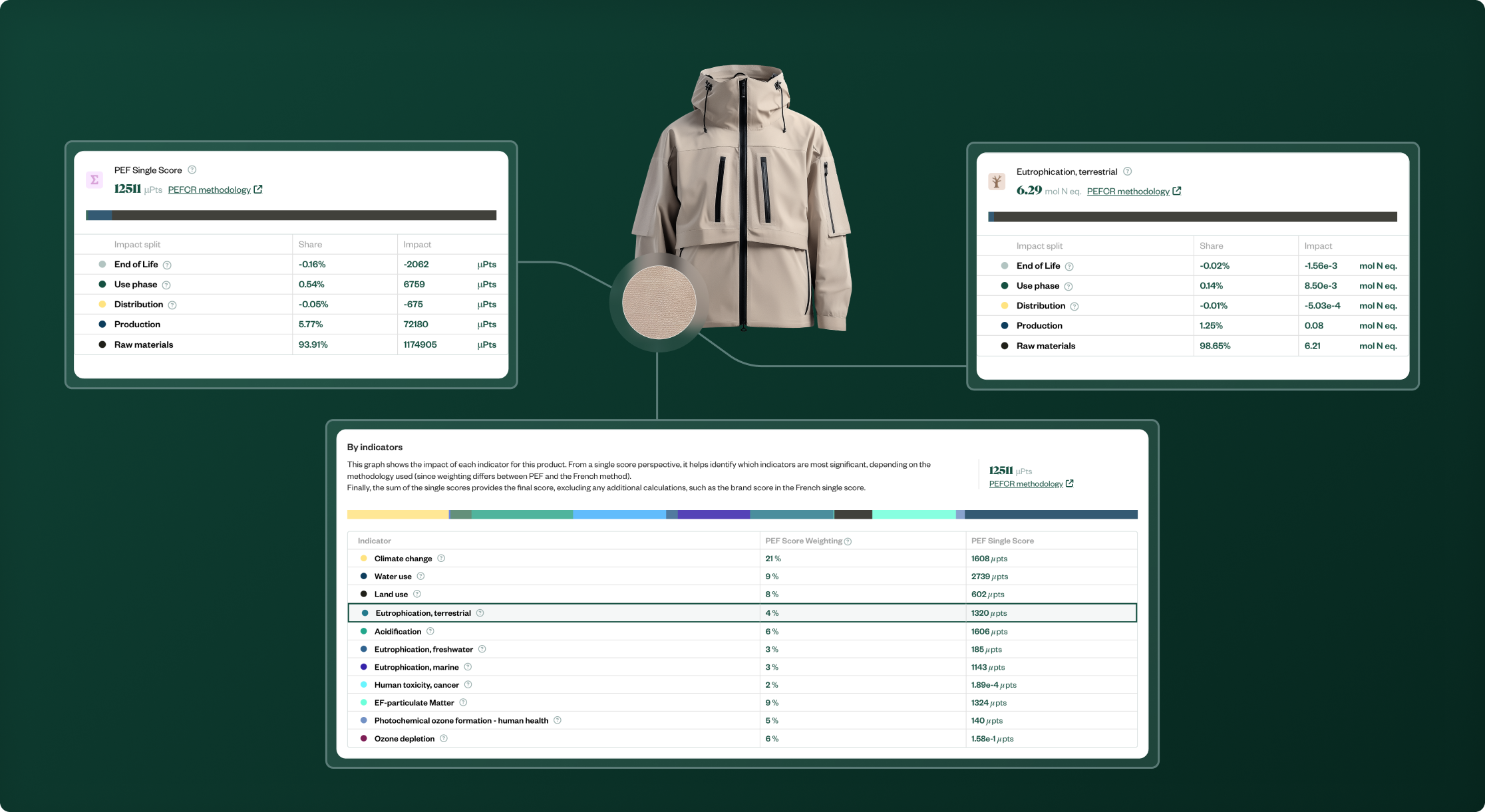Click help icon beside Eutrophication, terrestrial card title
This screenshot has width=1485, height=812.
pos(1128,172)
